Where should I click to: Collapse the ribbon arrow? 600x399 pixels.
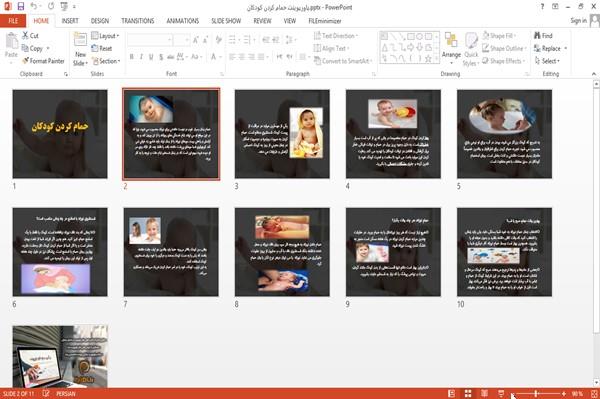594,74
